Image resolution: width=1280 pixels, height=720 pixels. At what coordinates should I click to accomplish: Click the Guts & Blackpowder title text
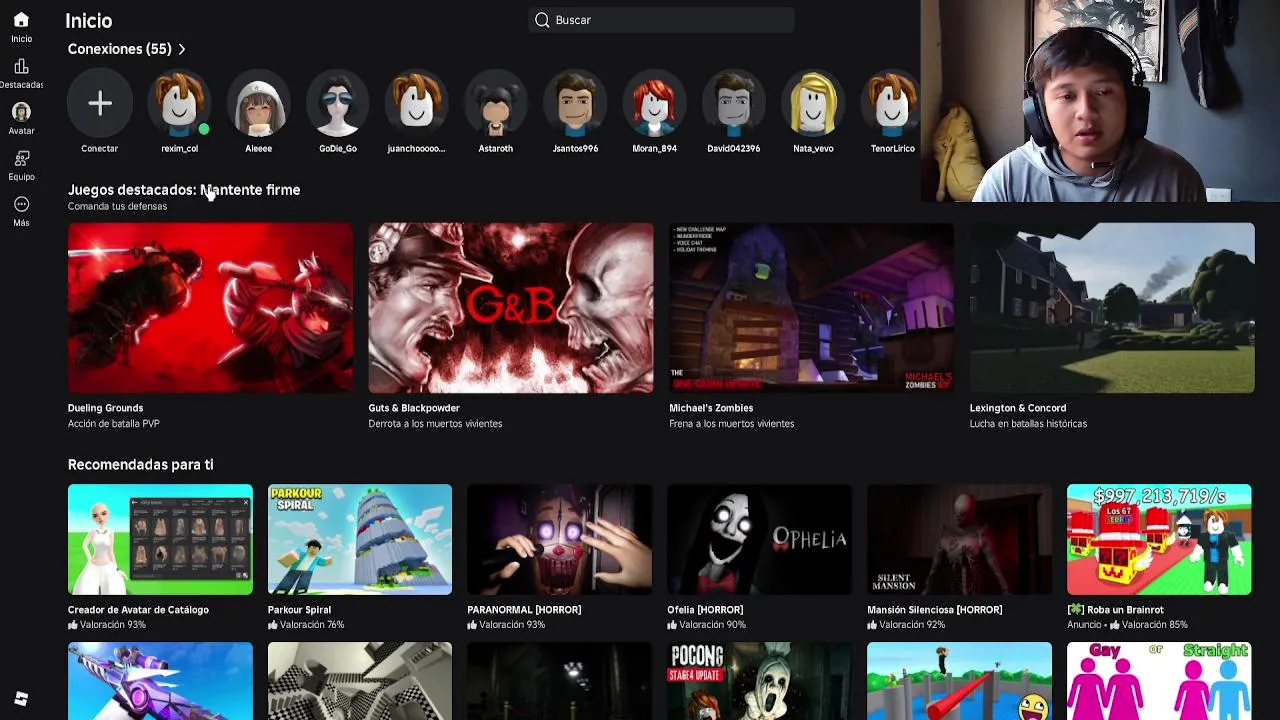point(414,408)
